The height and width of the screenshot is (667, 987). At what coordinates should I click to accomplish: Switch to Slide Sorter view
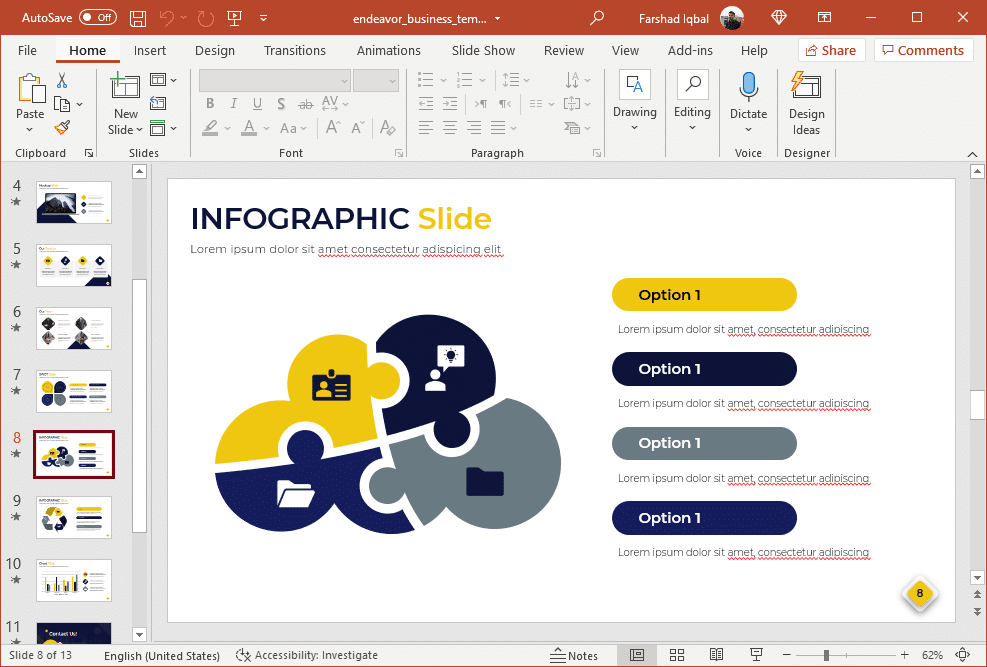[x=677, y=655]
